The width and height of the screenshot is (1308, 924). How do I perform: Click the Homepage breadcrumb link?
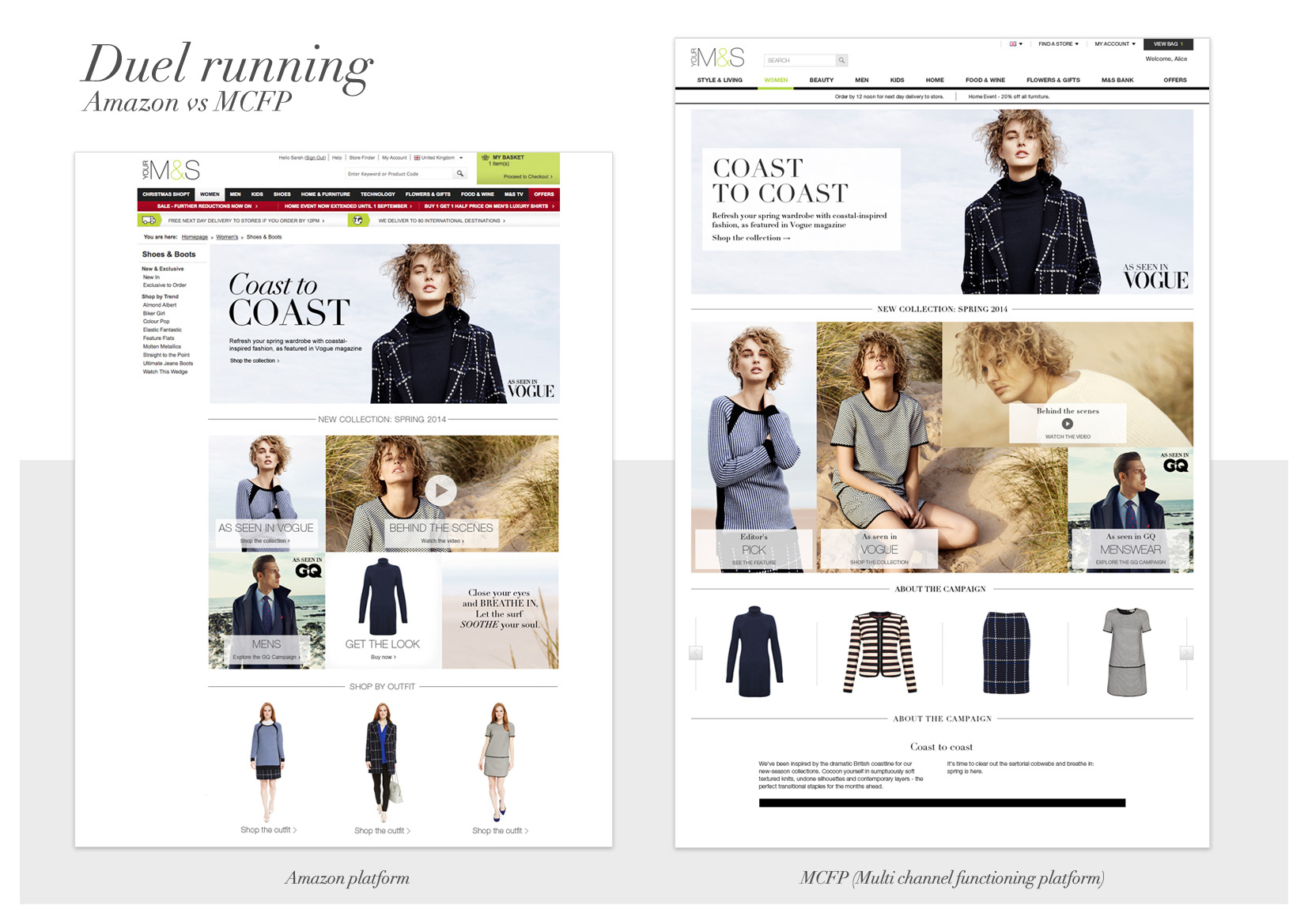tap(195, 237)
